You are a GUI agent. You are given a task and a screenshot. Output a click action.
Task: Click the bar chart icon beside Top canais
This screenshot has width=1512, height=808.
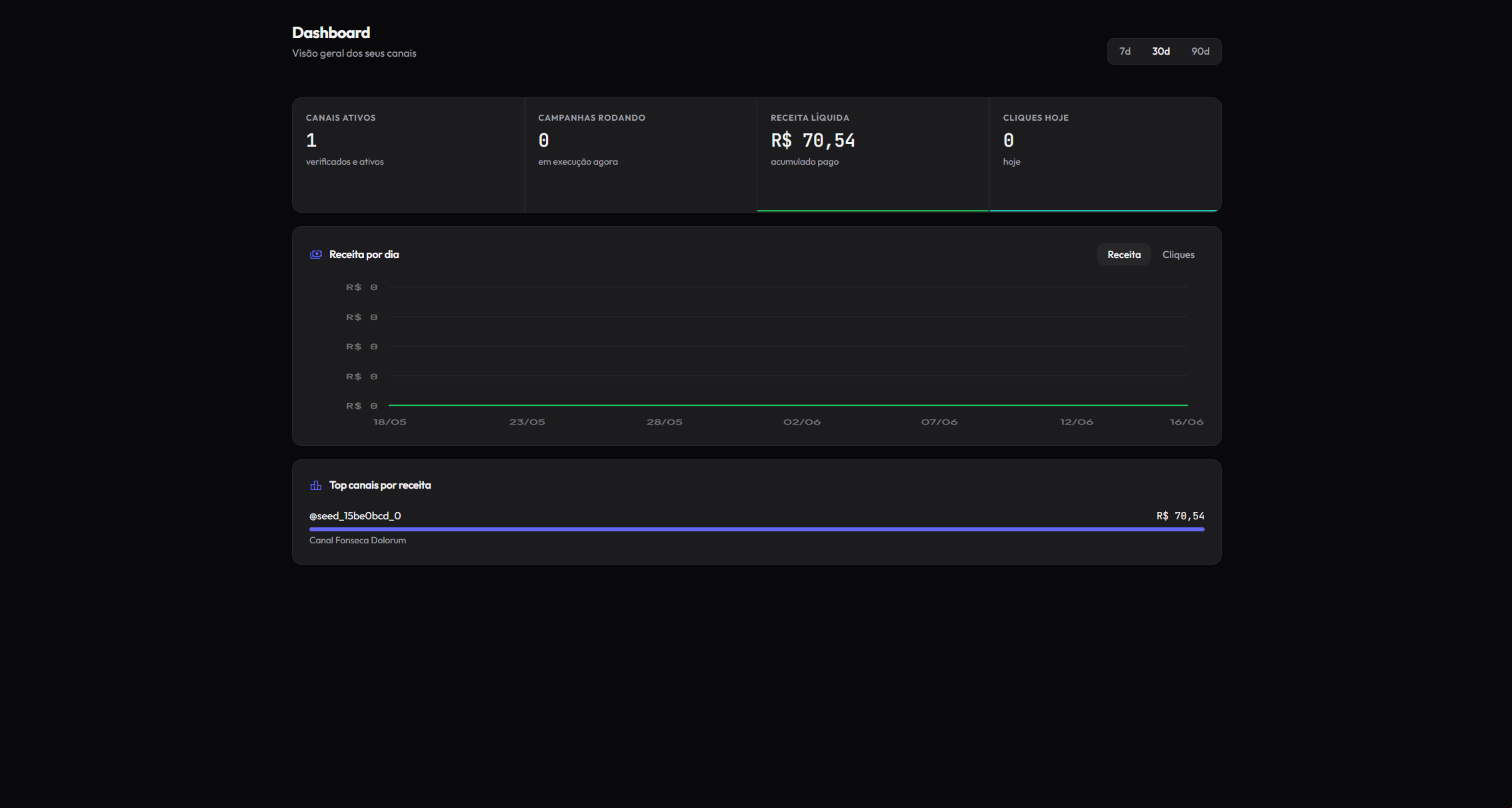tap(316, 485)
